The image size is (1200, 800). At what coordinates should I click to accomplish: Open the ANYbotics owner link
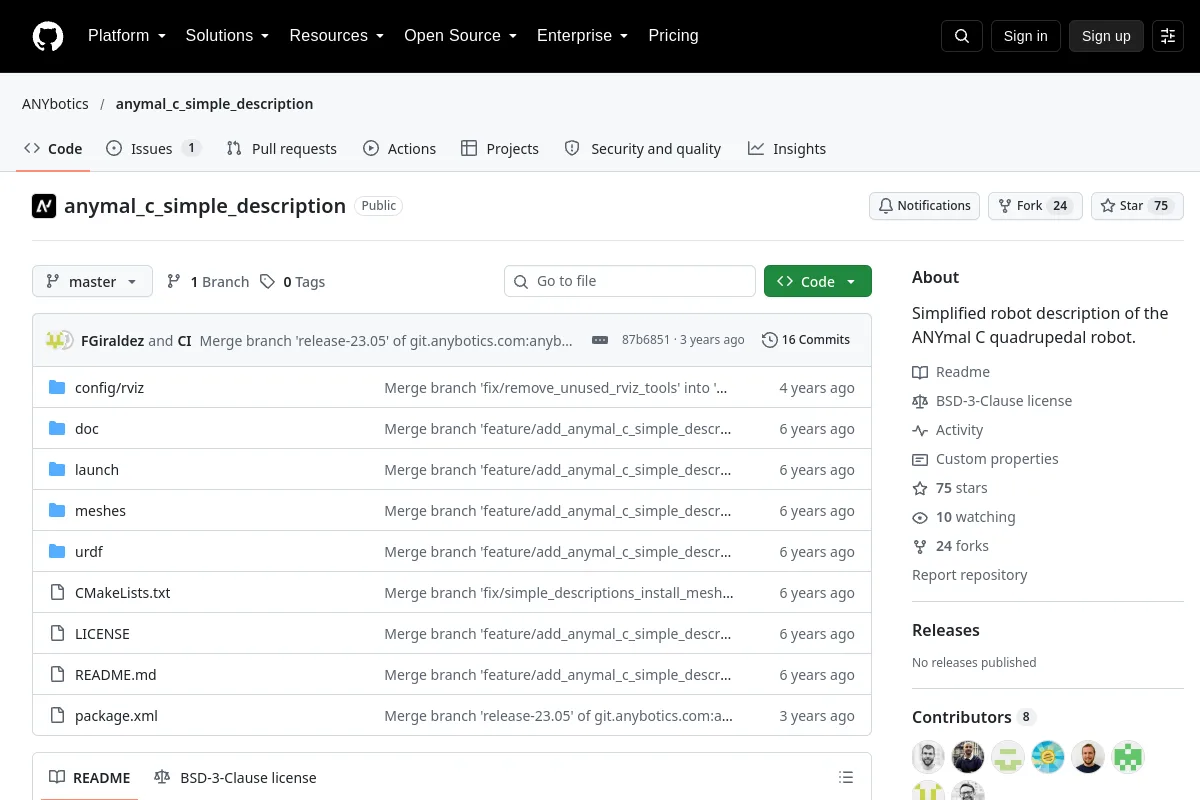click(55, 104)
